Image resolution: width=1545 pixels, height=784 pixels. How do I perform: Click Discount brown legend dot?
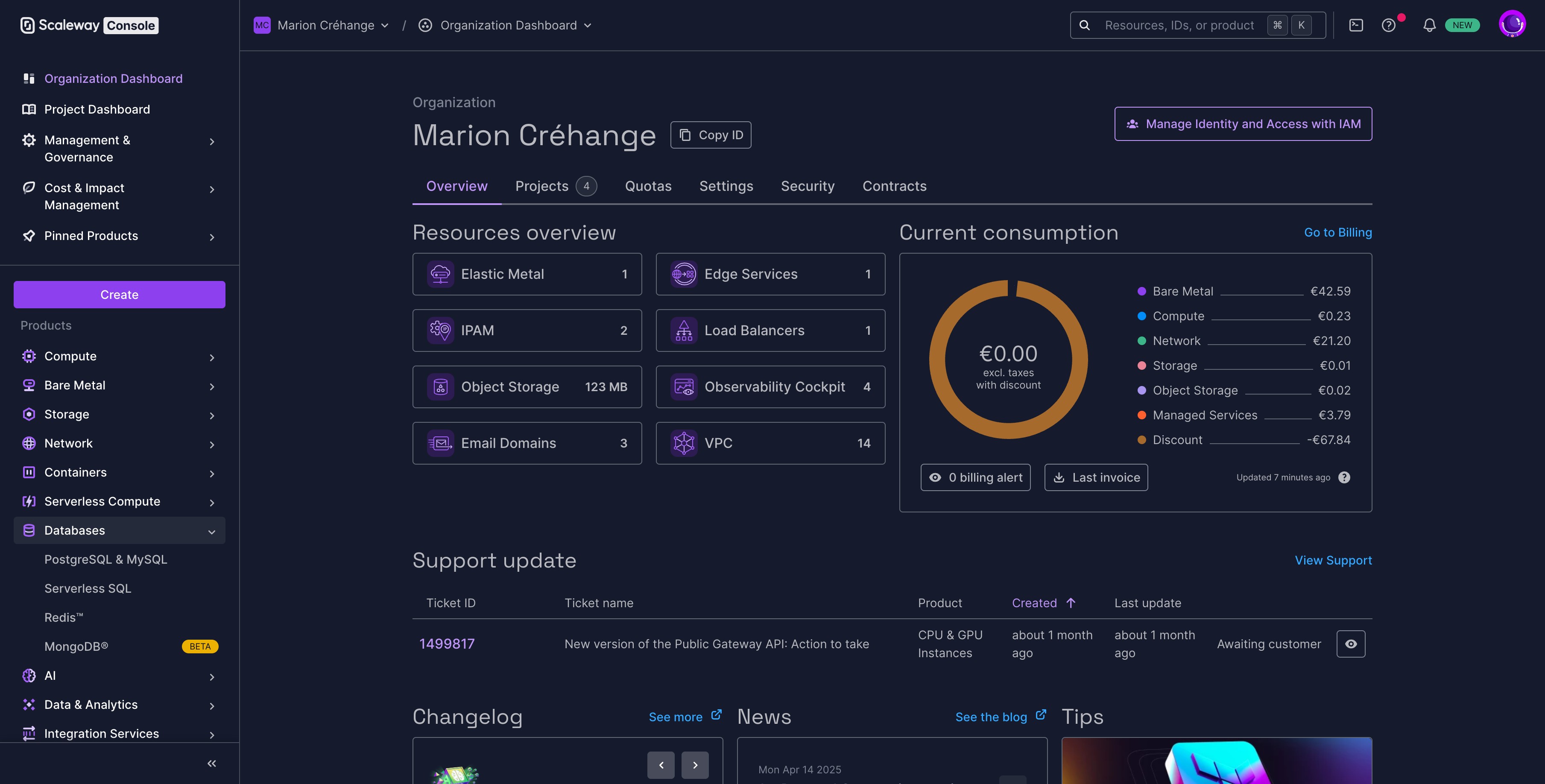click(x=1141, y=440)
